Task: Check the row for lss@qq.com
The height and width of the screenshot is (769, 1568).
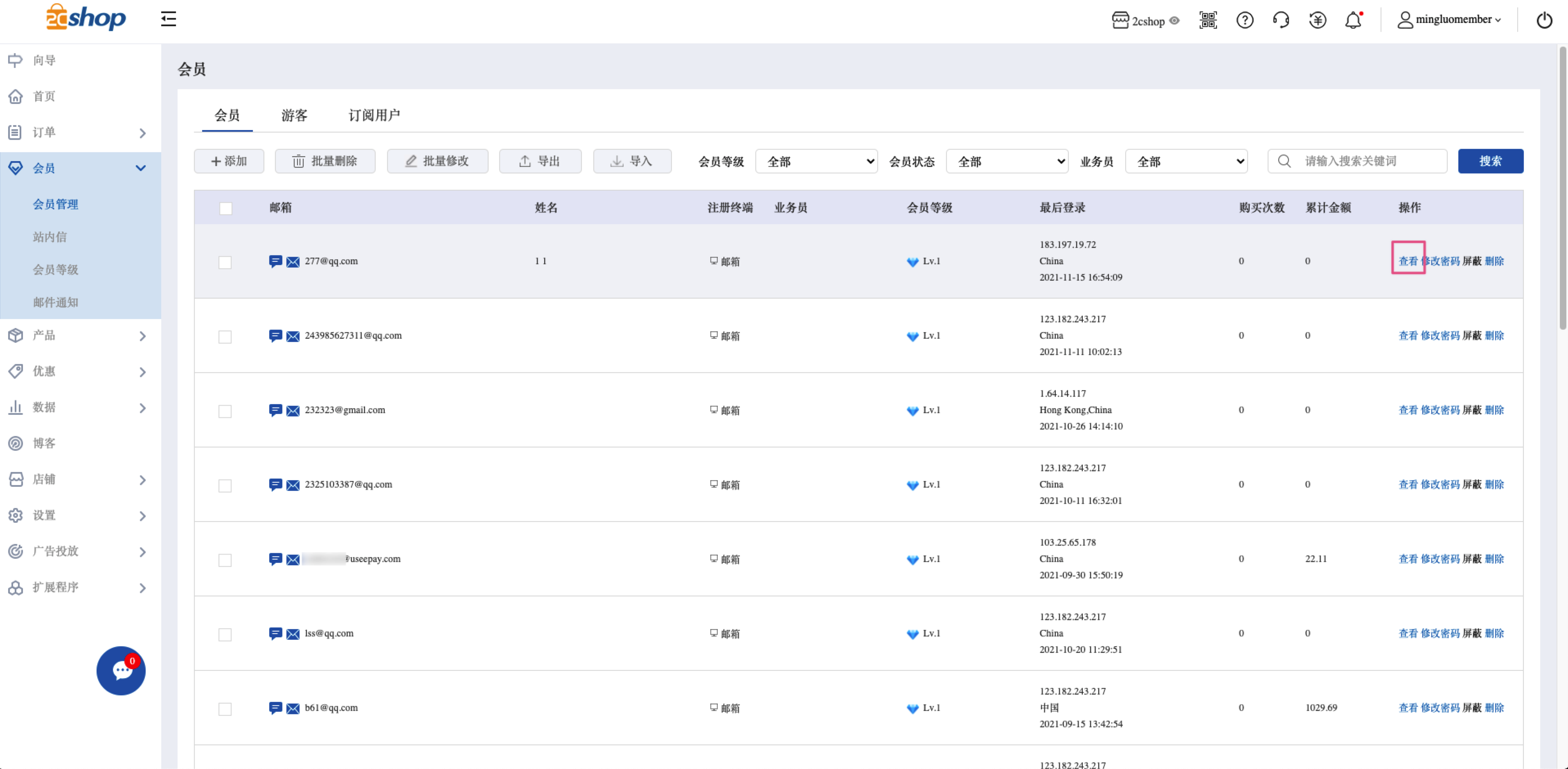Action: point(225,634)
